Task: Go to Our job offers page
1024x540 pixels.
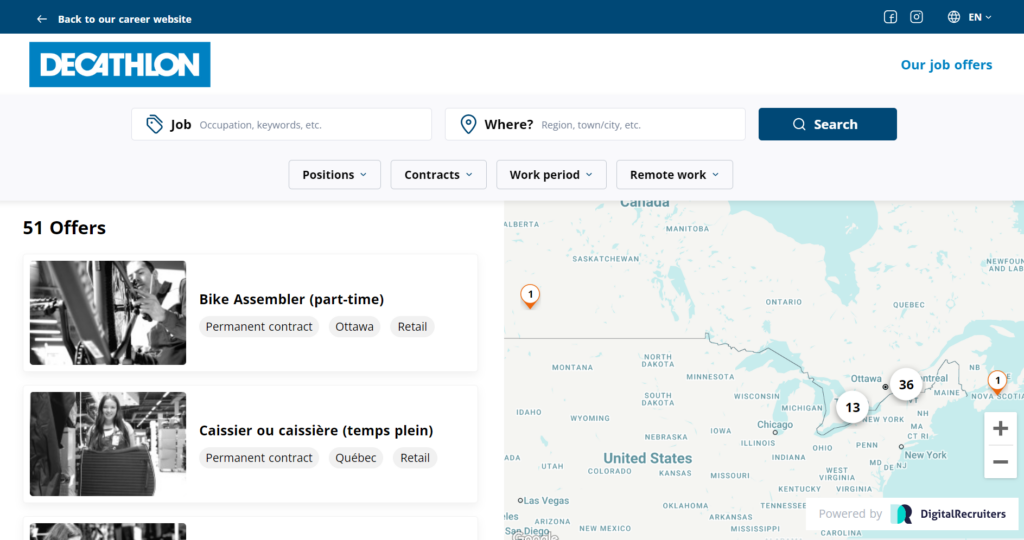Action: [x=946, y=65]
